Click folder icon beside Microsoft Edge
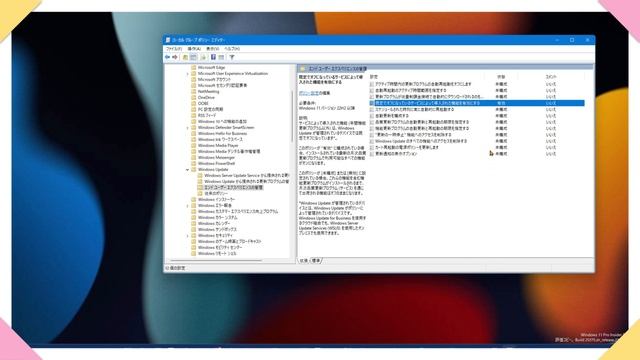Screen dimensions: 640x360 point(194,67)
